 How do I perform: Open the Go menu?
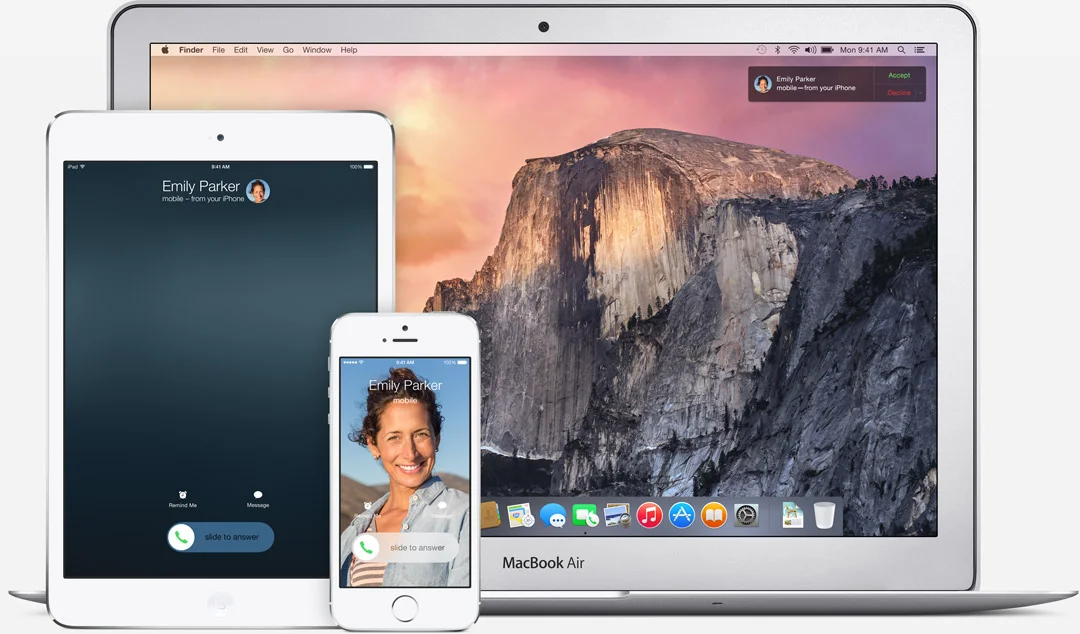(288, 50)
